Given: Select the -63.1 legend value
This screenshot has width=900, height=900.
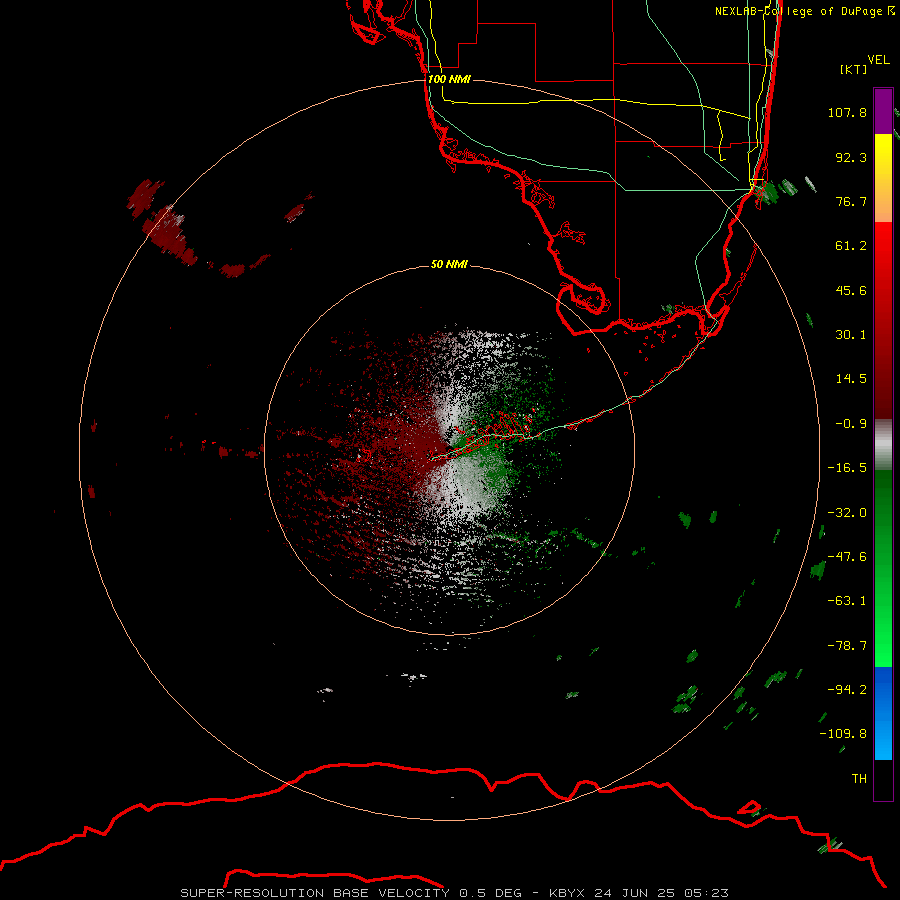Looking at the screenshot, I should tap(847, 601).
